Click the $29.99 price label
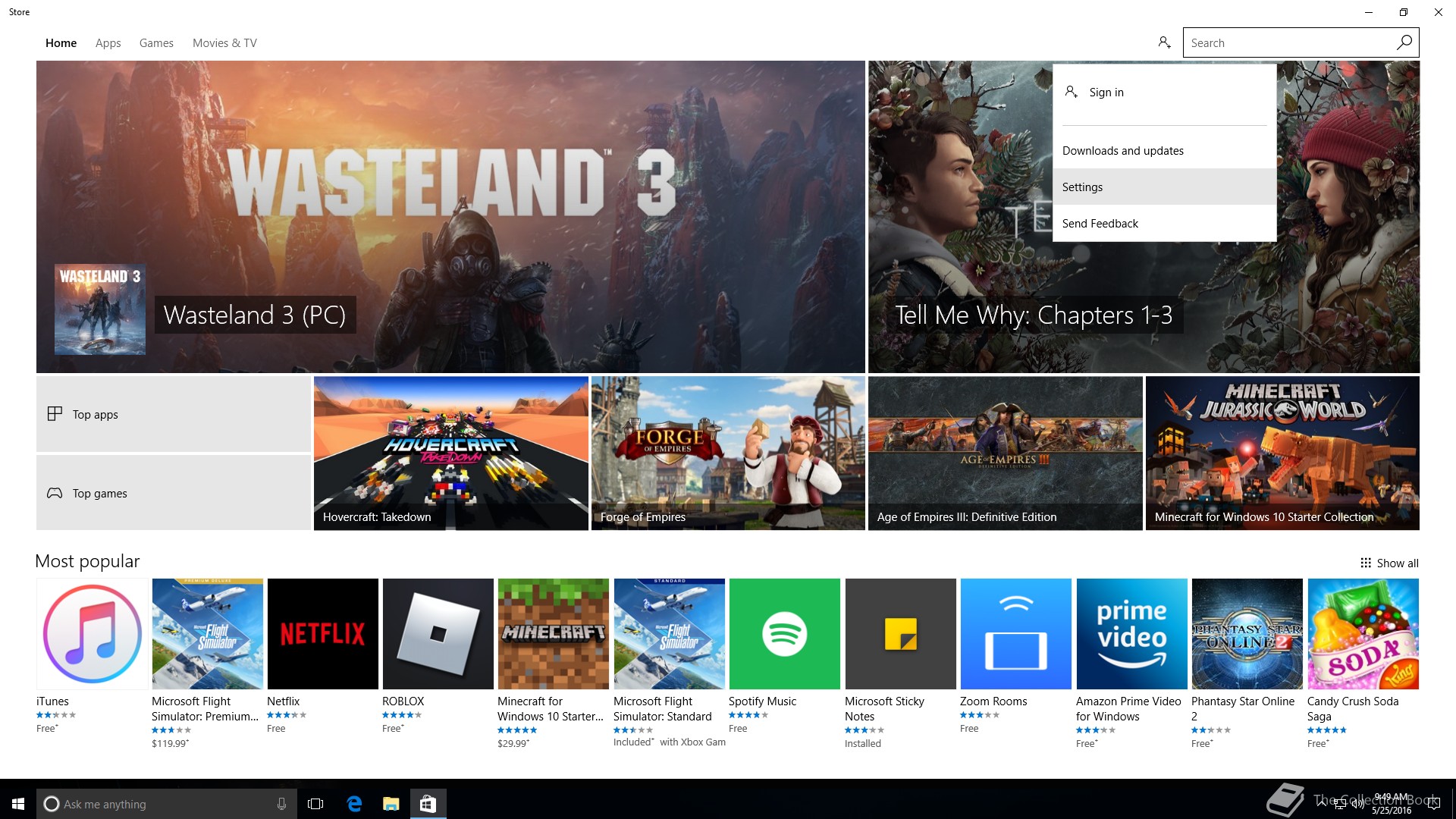The image size is (1456, 819). 513,743
